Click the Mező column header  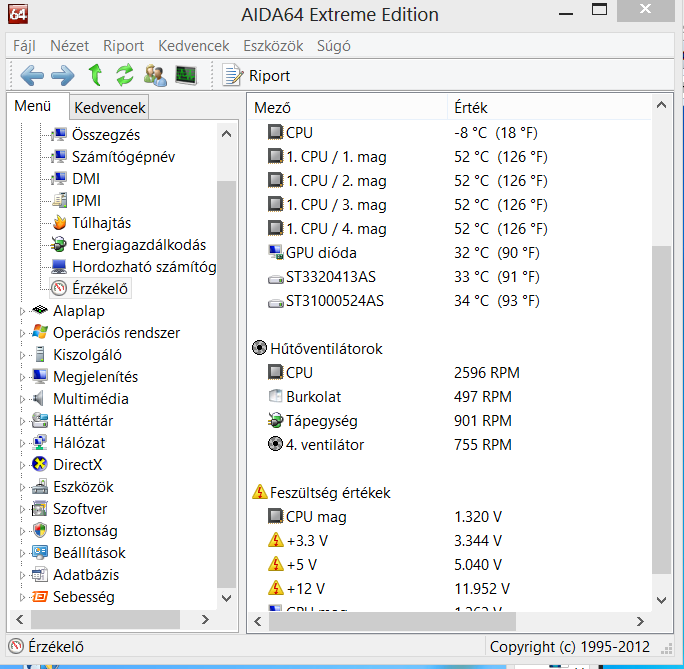tap(349, 107)
